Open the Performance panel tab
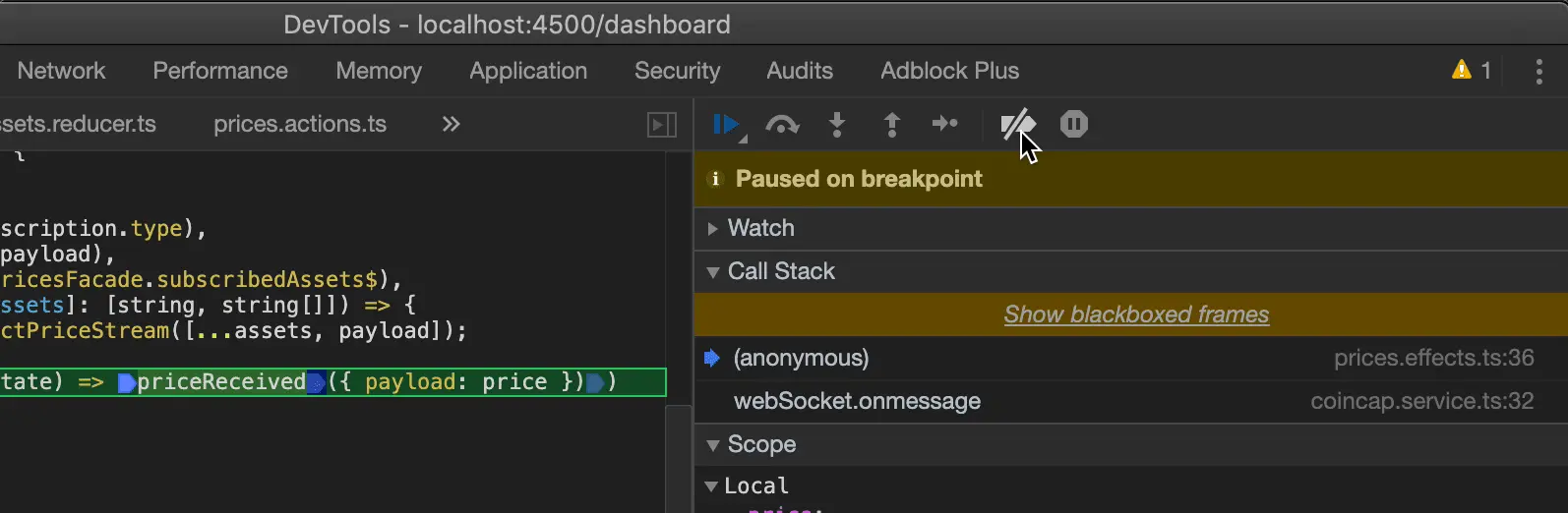This screenshot has height=513, width=1568. coord(220,72)
